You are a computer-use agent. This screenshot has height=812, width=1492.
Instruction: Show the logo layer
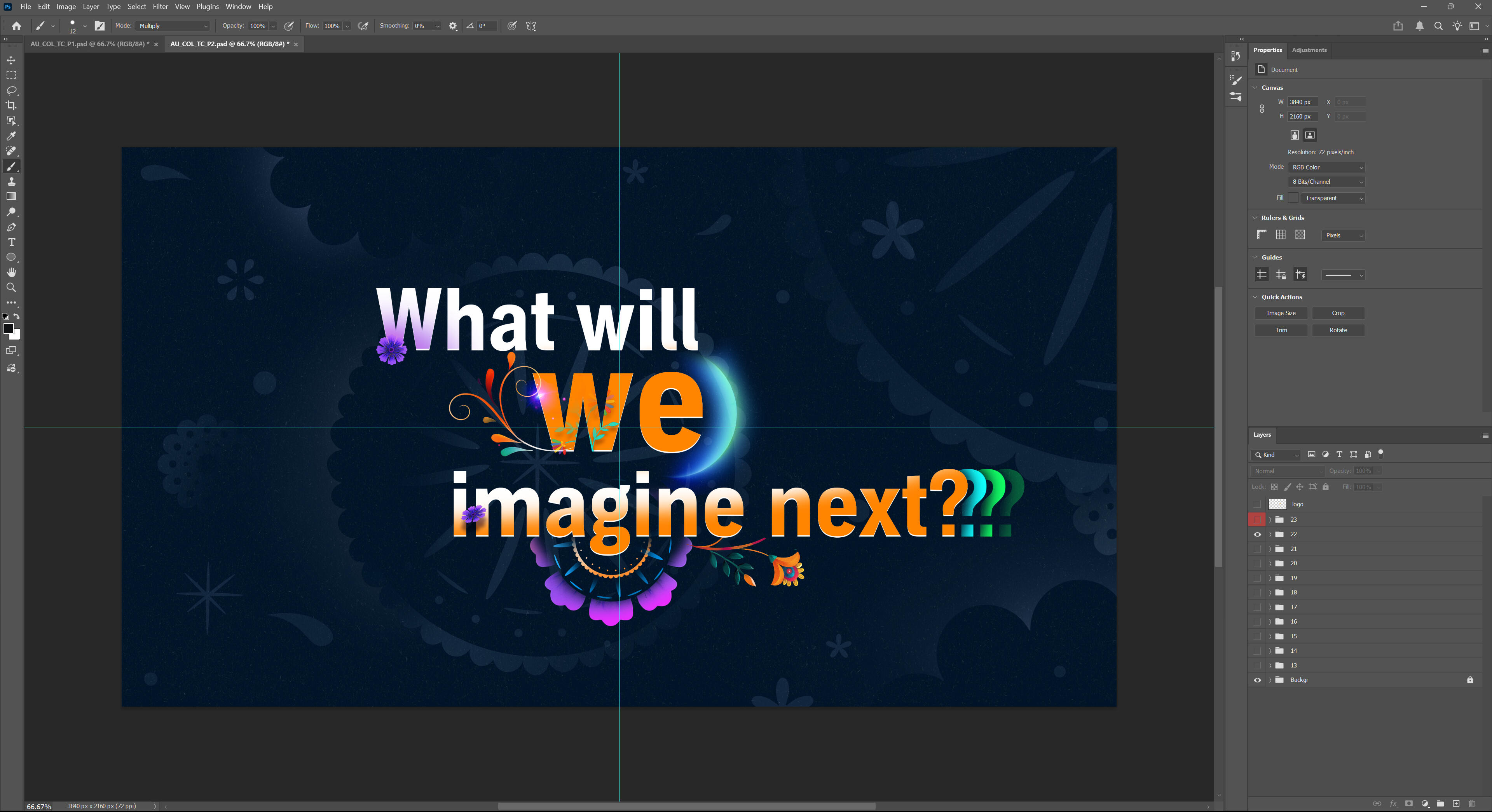tap(1257, 504)
